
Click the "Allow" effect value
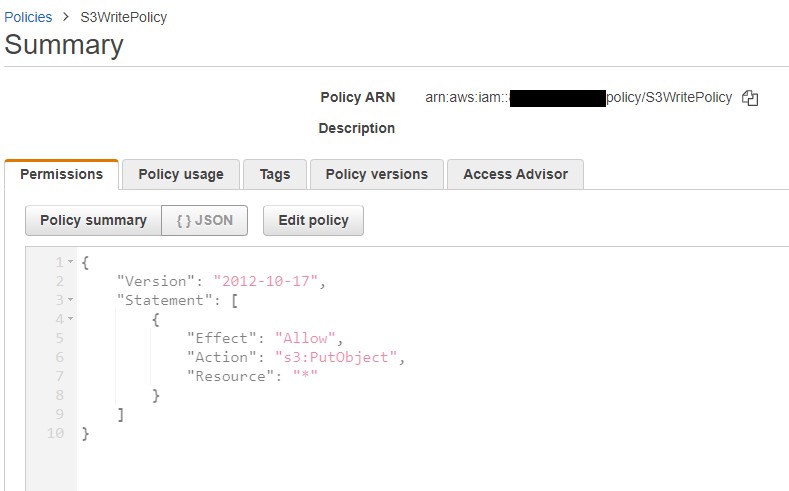305,338
